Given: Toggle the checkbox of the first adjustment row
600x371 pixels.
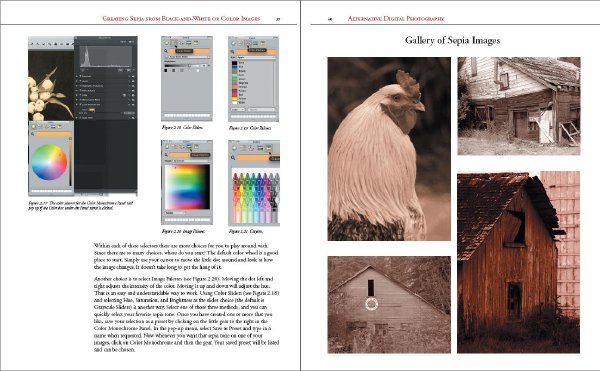Looking at the screenshot, I should [80, 76].
